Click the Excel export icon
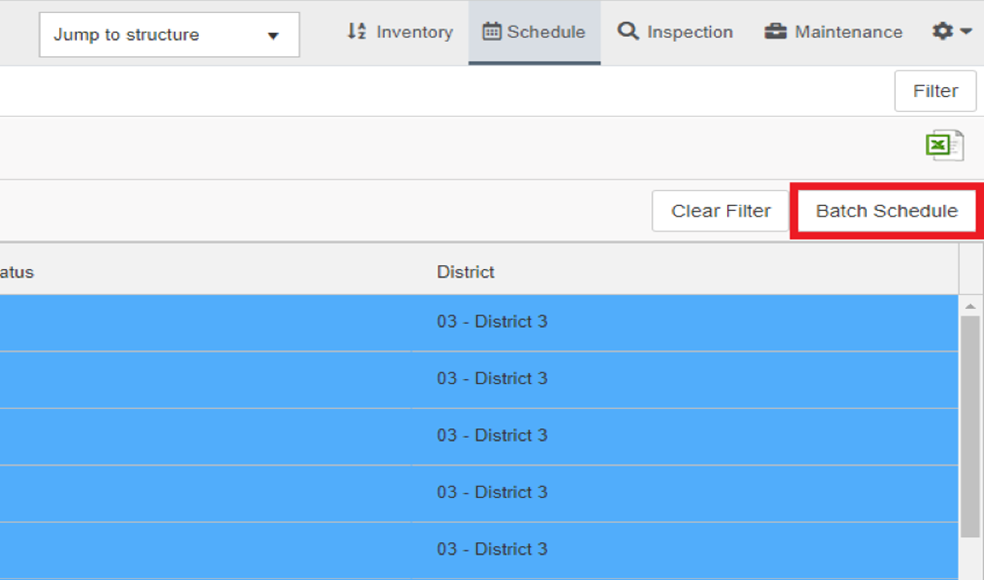Viewport: 984px width, 580px height. click(x=944, y=146)
